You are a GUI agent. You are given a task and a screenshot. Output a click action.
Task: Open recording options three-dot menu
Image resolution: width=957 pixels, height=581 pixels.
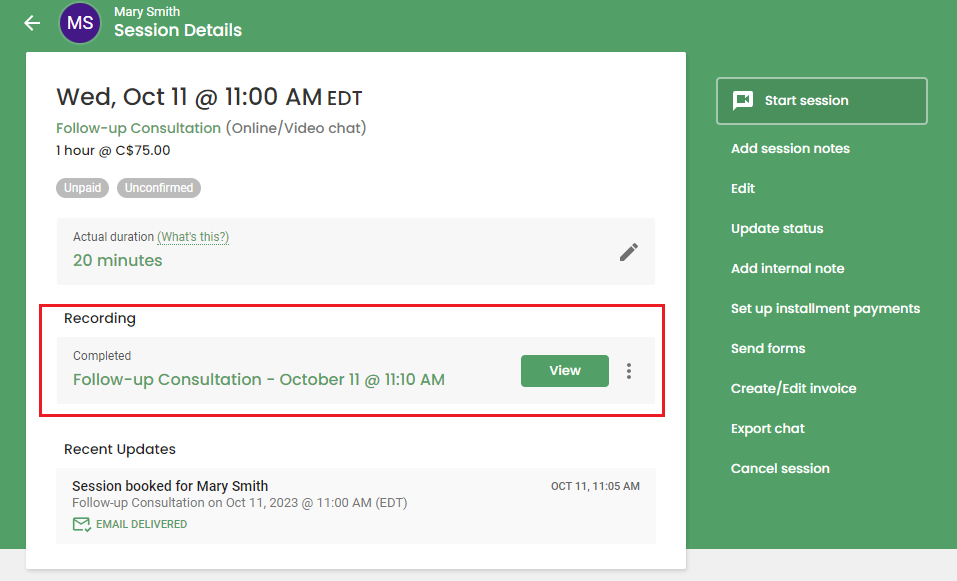(x=629, y=371)
